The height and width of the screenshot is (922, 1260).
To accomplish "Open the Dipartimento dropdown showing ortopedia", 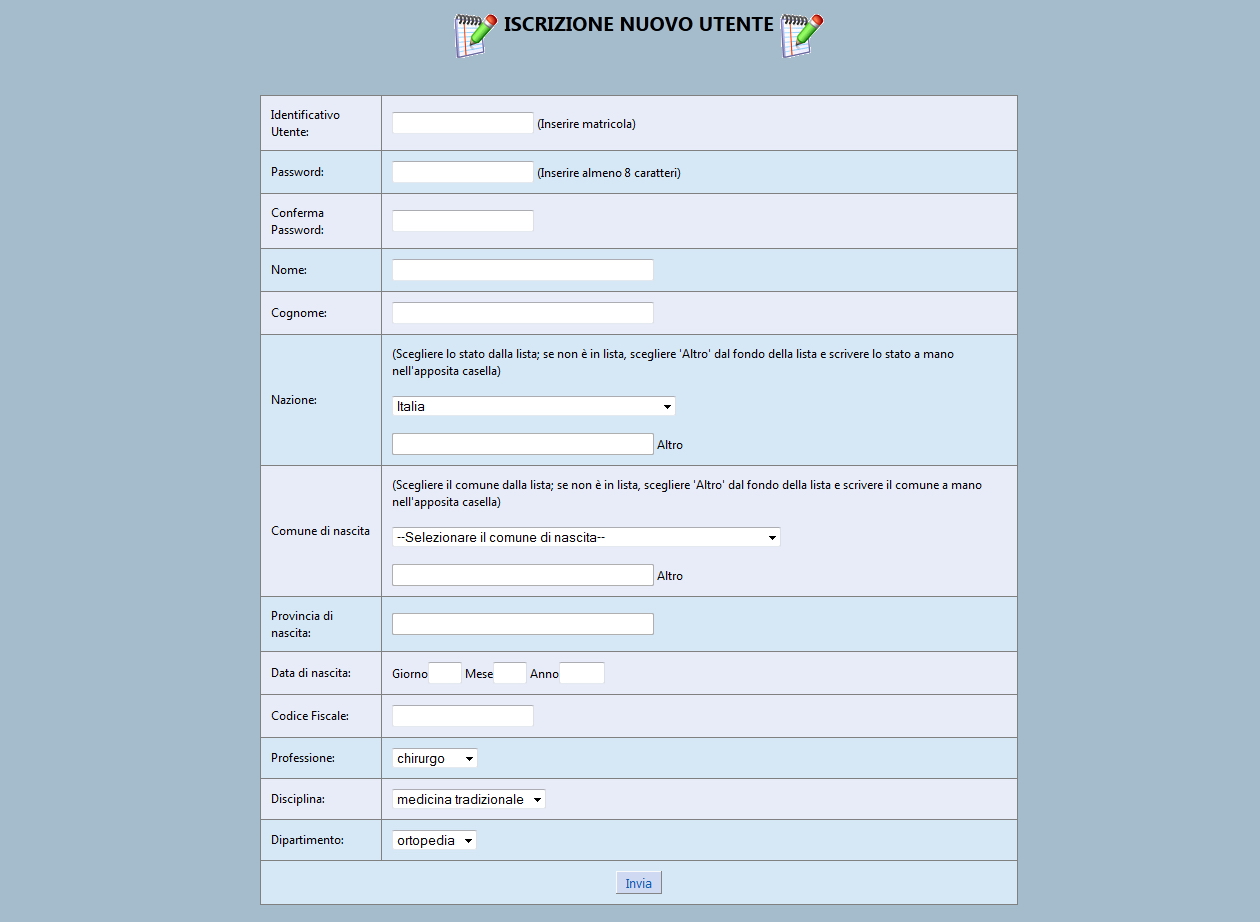I will point(433,840).
